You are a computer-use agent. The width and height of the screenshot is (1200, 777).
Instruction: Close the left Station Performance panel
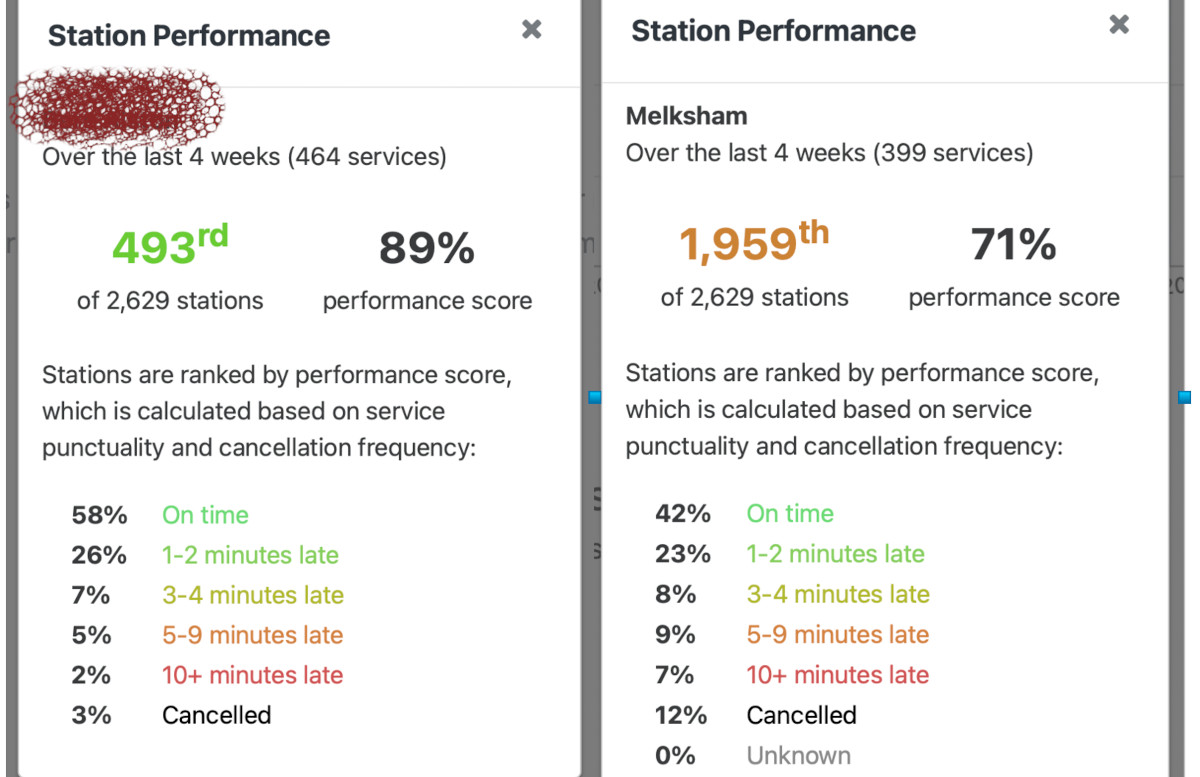coord(532,30)
